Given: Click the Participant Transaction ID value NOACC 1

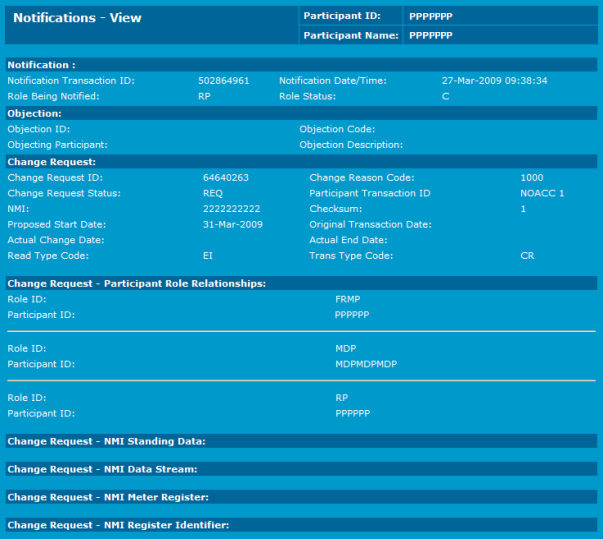Looking at the screenshot, I should (542, 193).
